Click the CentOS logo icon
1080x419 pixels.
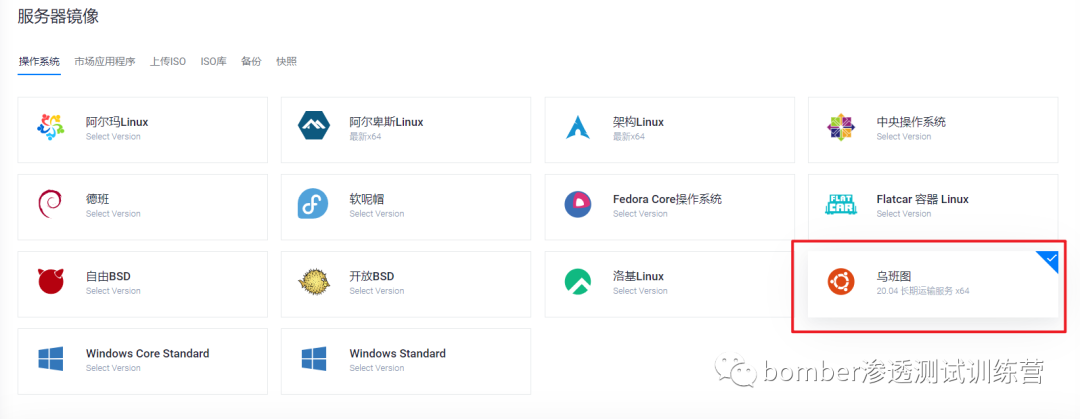[841, 128]
